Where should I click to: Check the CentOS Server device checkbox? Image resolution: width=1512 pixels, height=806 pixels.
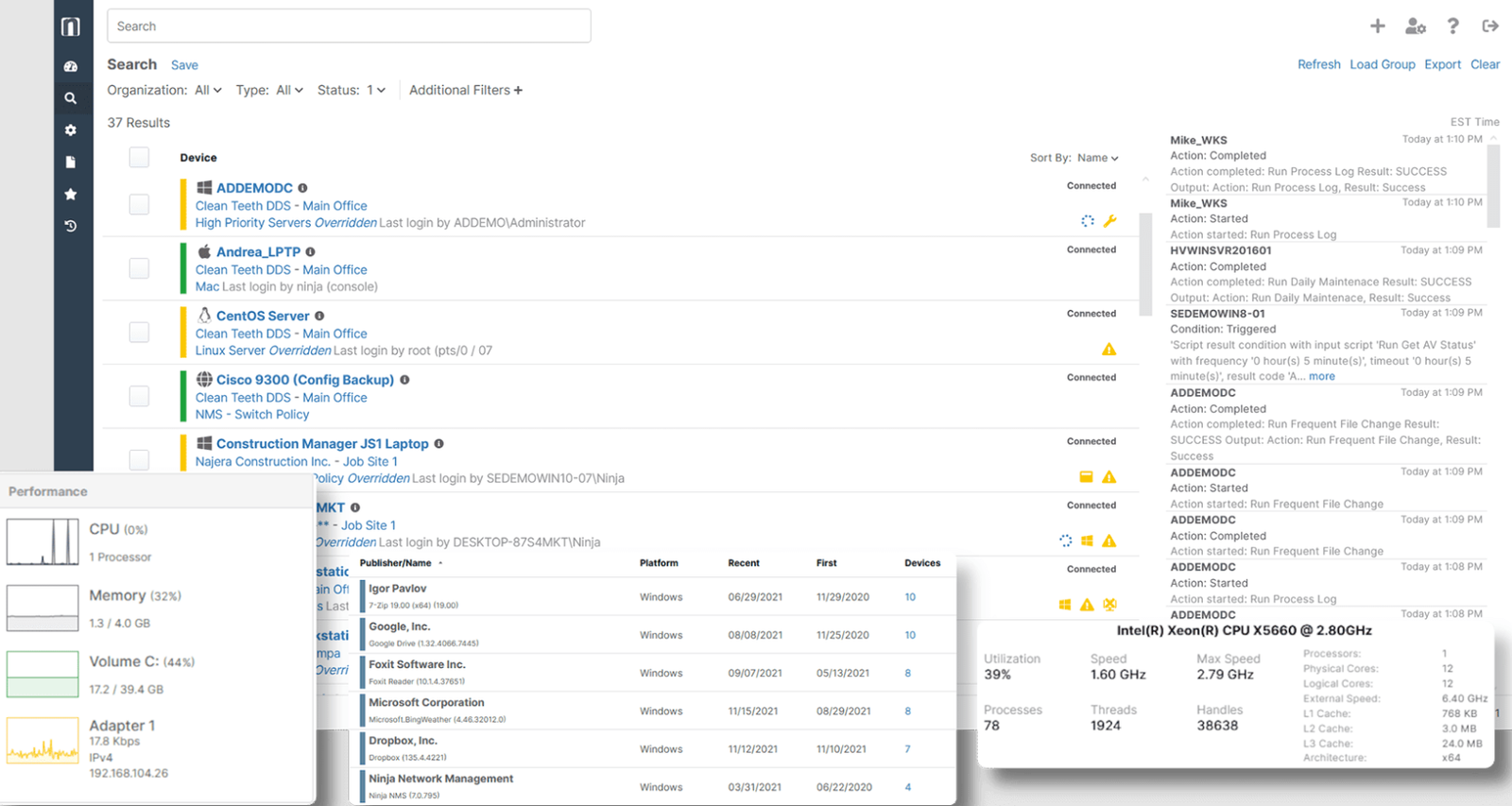pyautogui.click(x=139, y=333)
